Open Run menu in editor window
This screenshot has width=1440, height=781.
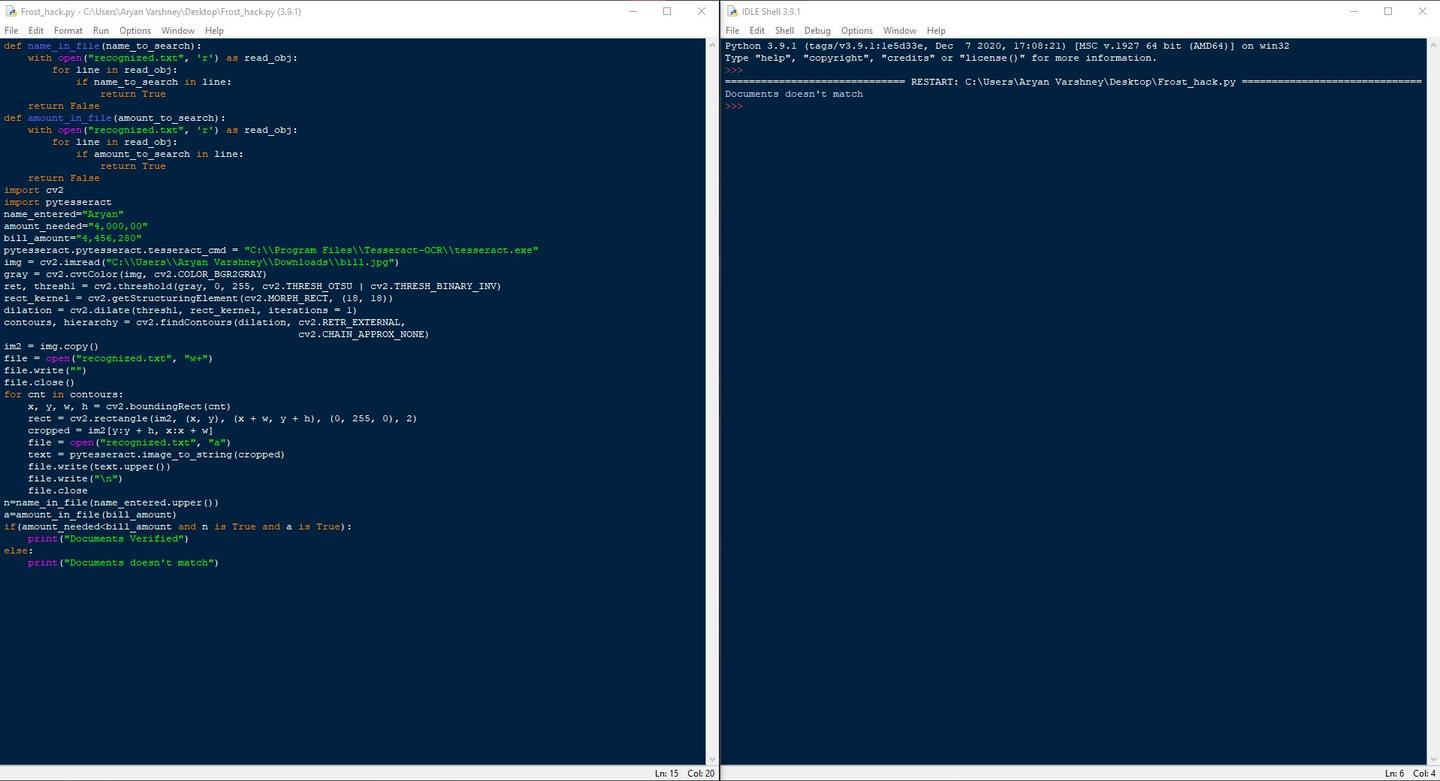tap(101, 31)
